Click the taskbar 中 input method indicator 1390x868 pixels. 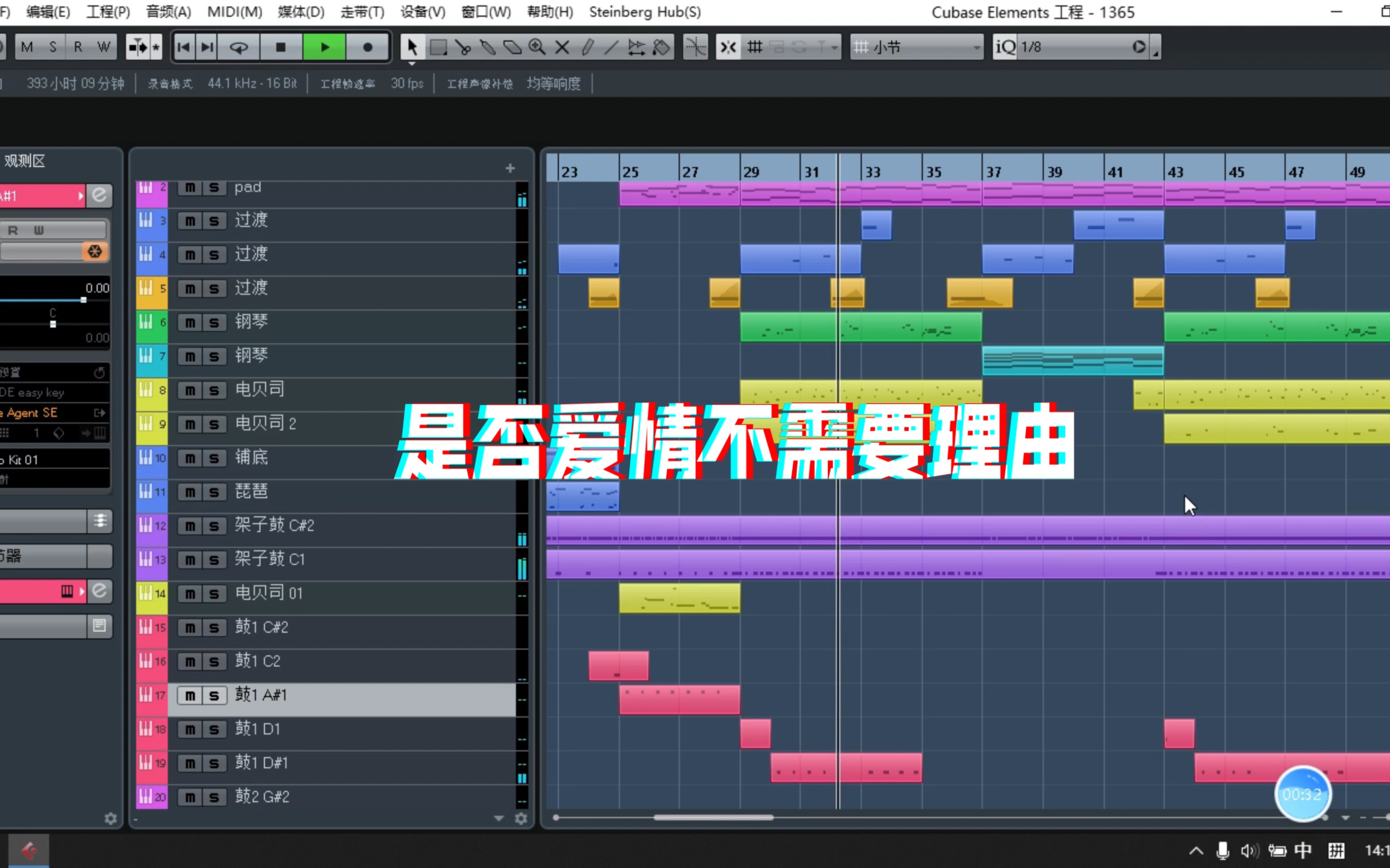pyautogui.click(x=1303, y=851)
